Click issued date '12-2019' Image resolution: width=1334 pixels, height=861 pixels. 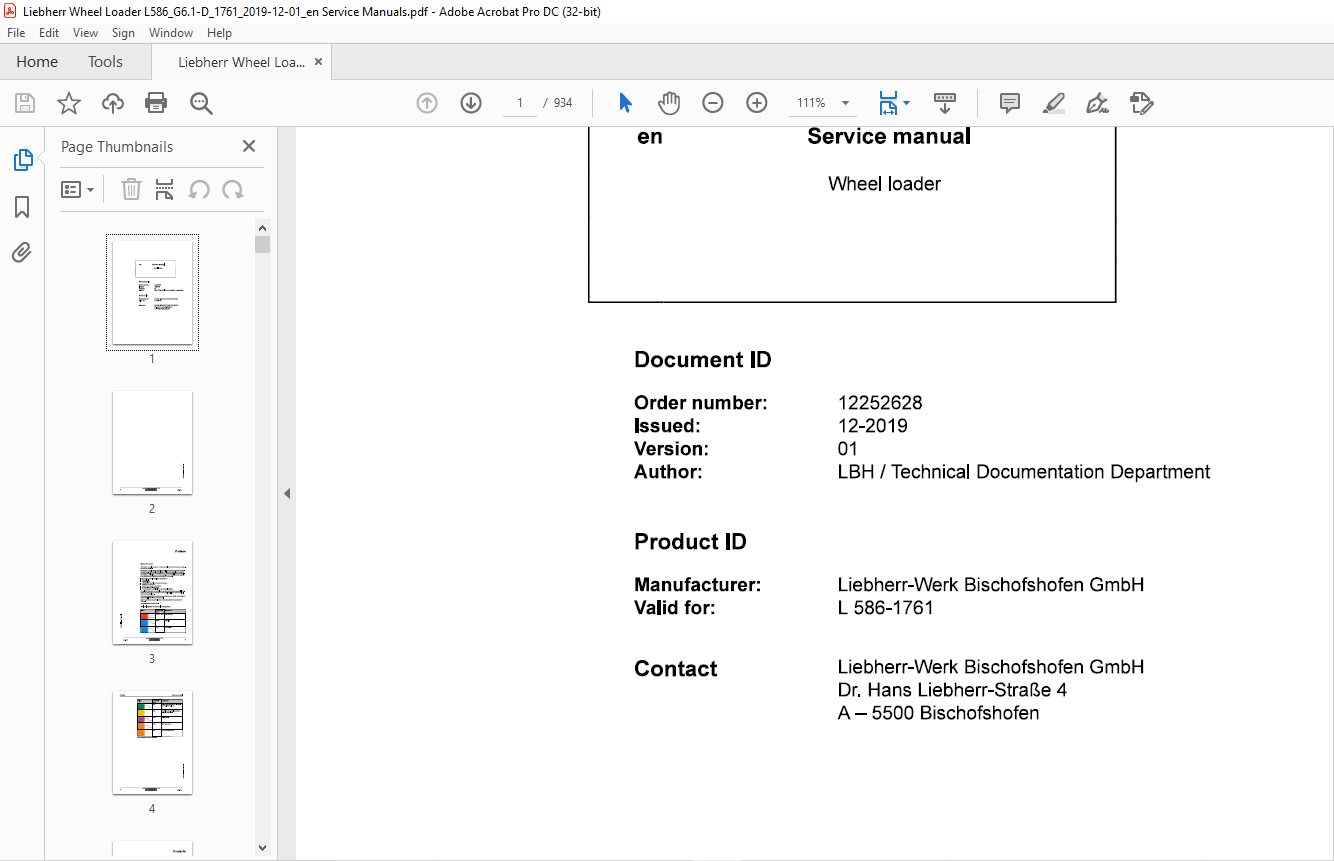873,426
